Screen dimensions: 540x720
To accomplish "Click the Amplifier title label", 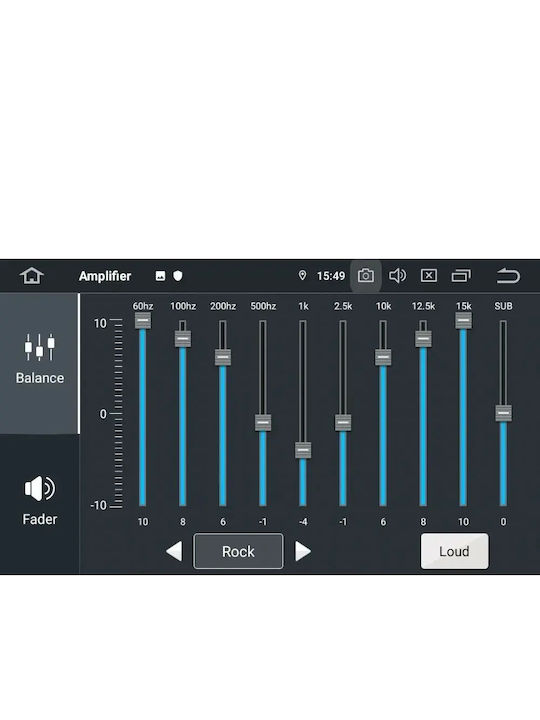I will 105,276.
